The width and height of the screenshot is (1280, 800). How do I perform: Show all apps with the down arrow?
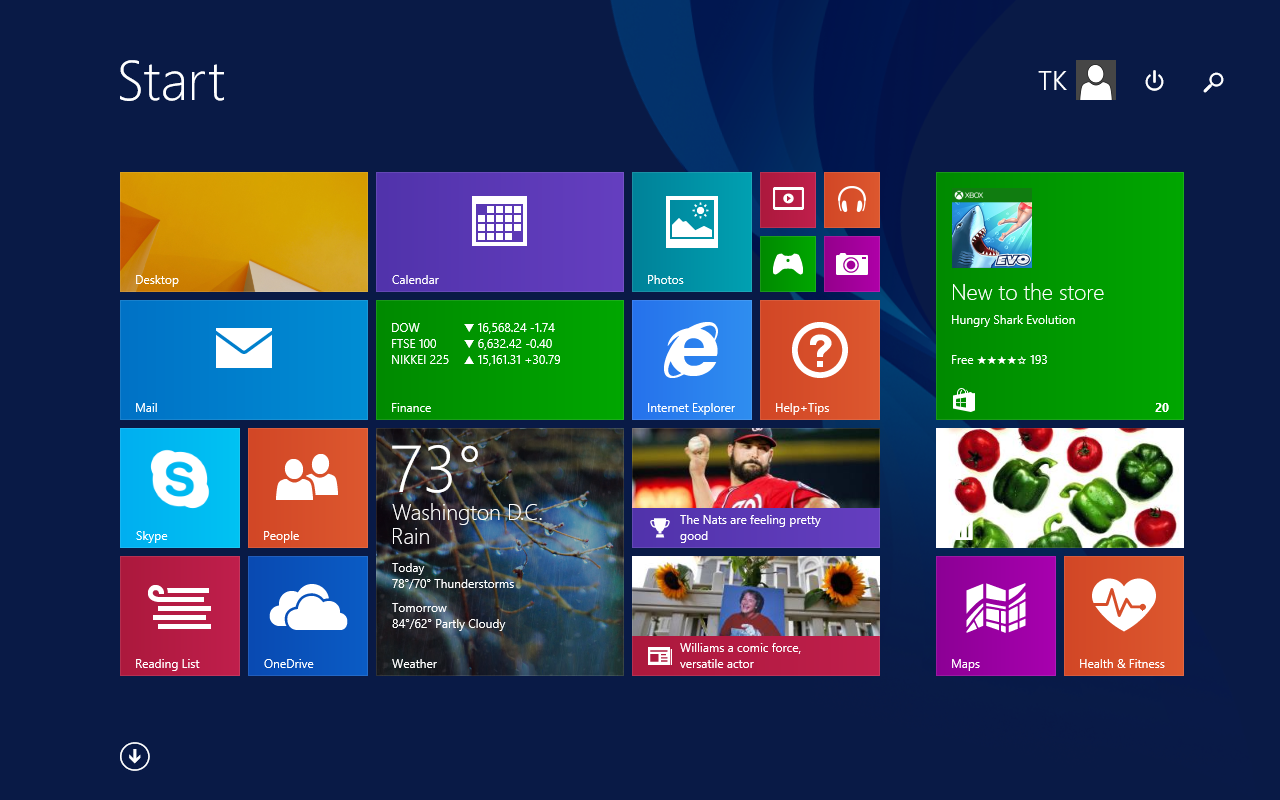pyautogui.click(x=135, y=756)
